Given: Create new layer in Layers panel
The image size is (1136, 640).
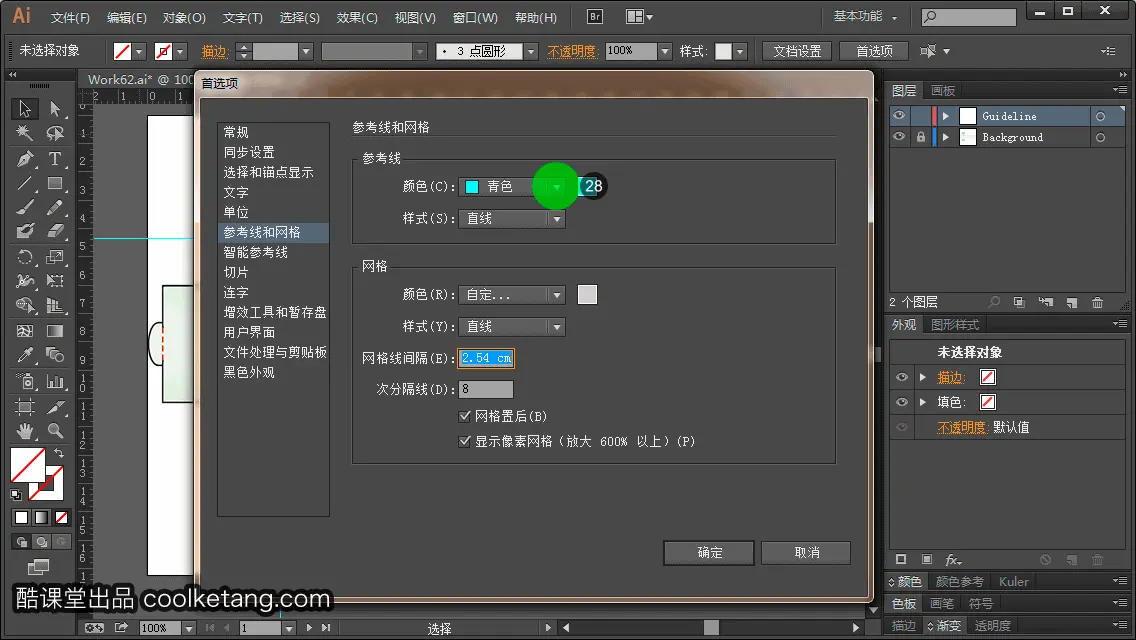Looking at the screenshot, I should (1072, 302).
